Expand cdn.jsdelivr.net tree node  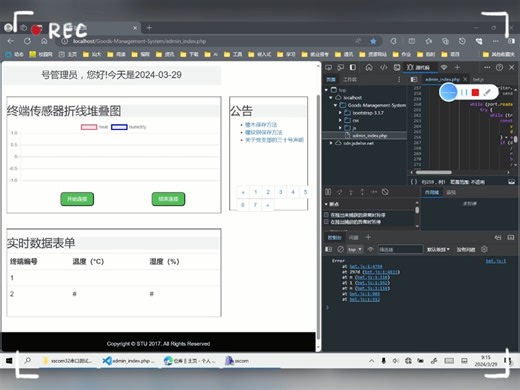(331, 143)
